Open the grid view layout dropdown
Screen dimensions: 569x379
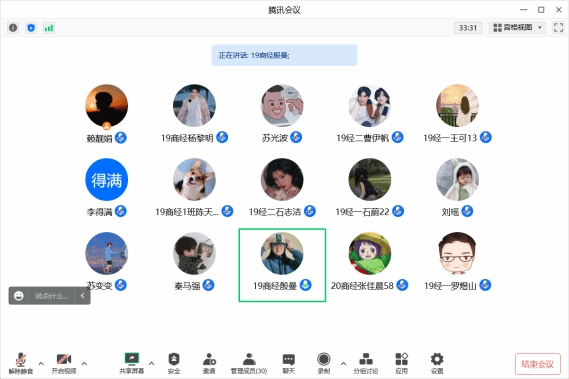(517, 28)
